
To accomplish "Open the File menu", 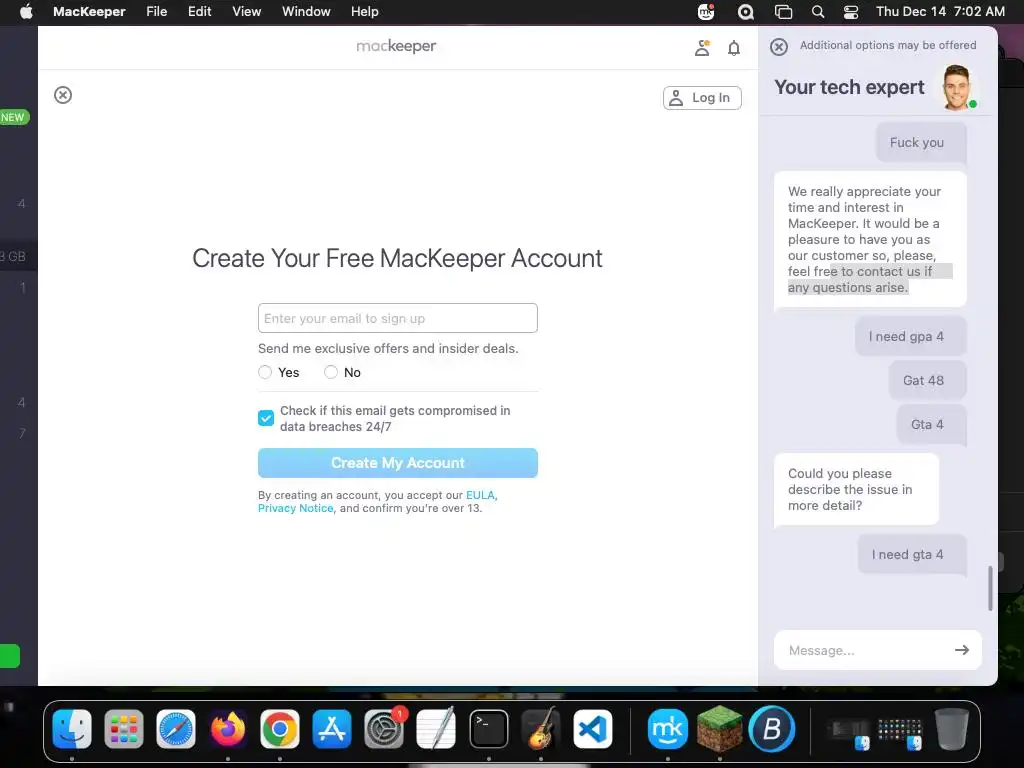I will coord(157,12).
